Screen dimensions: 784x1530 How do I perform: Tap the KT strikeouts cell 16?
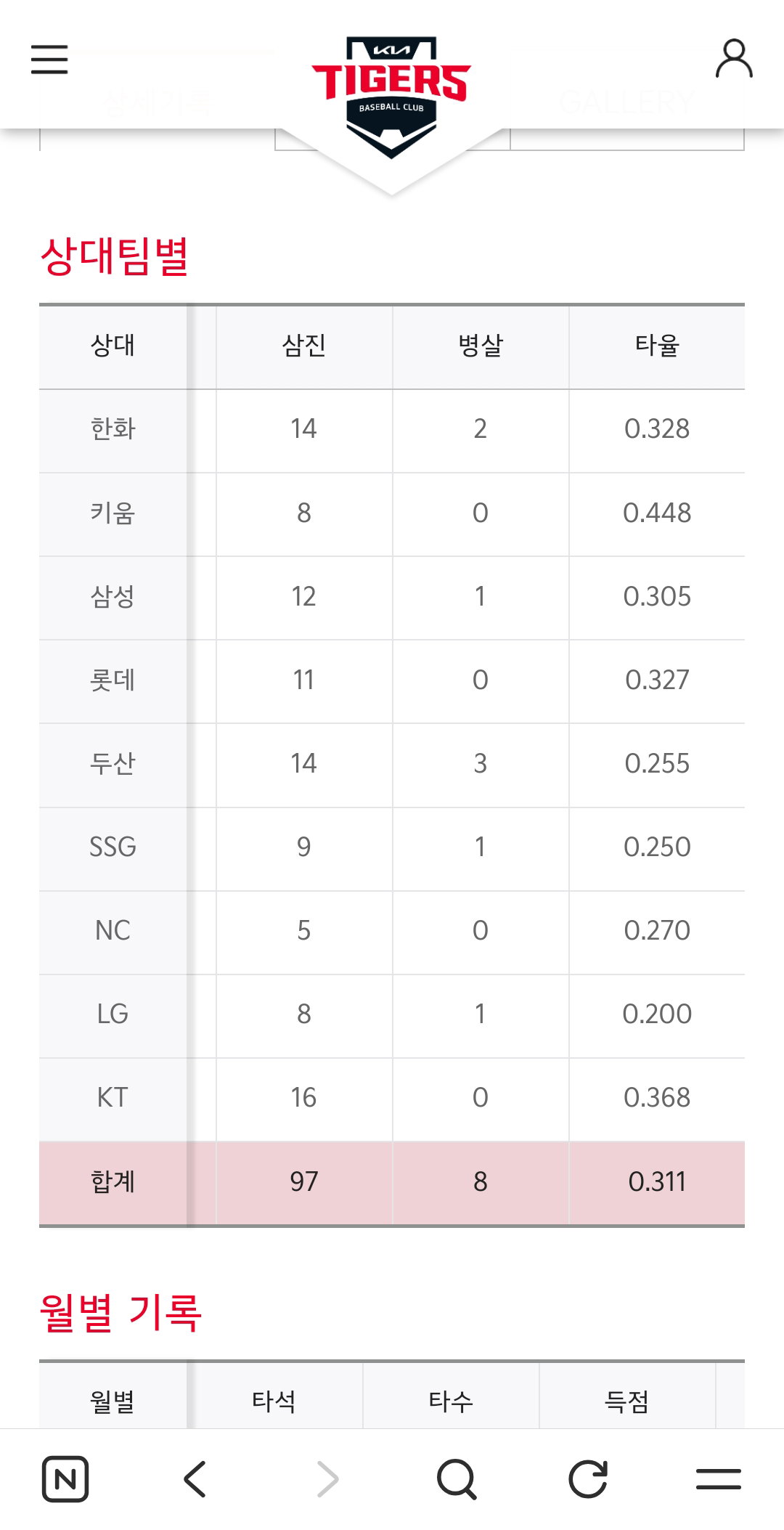pos(304,1098)
